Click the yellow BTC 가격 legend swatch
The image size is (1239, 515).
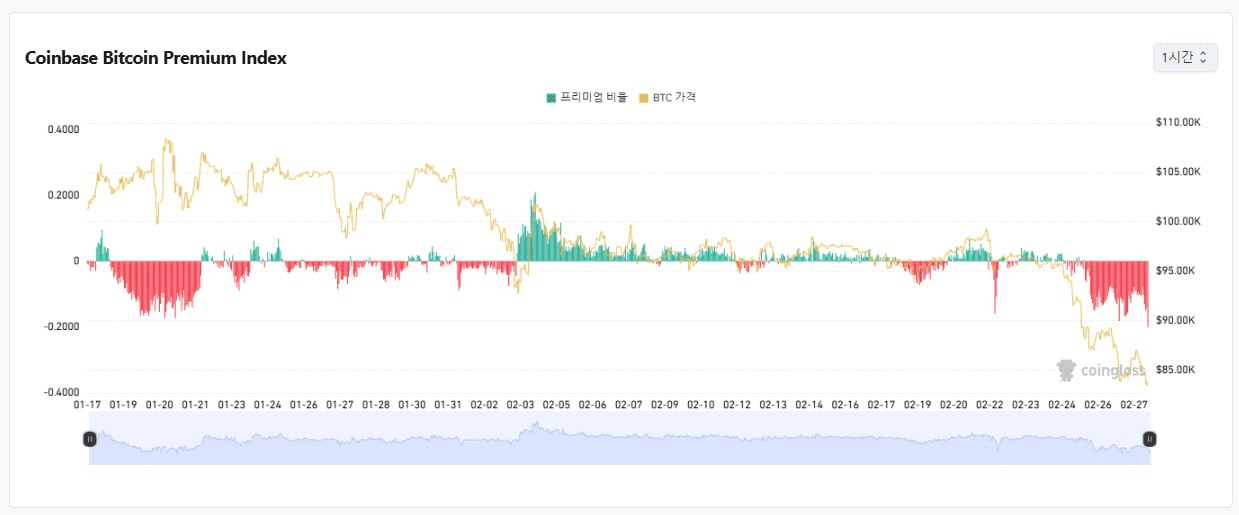coord(644,97)
